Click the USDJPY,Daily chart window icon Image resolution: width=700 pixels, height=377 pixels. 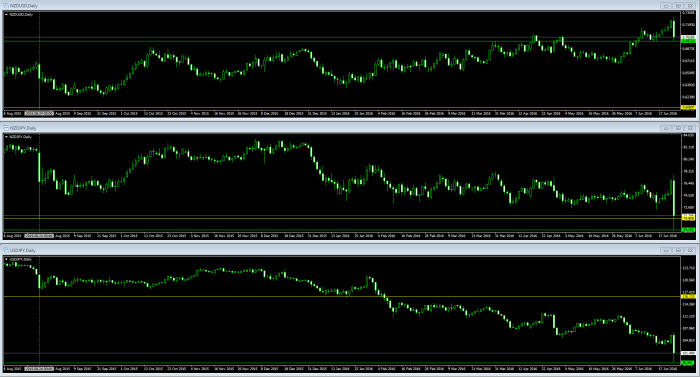6,251
